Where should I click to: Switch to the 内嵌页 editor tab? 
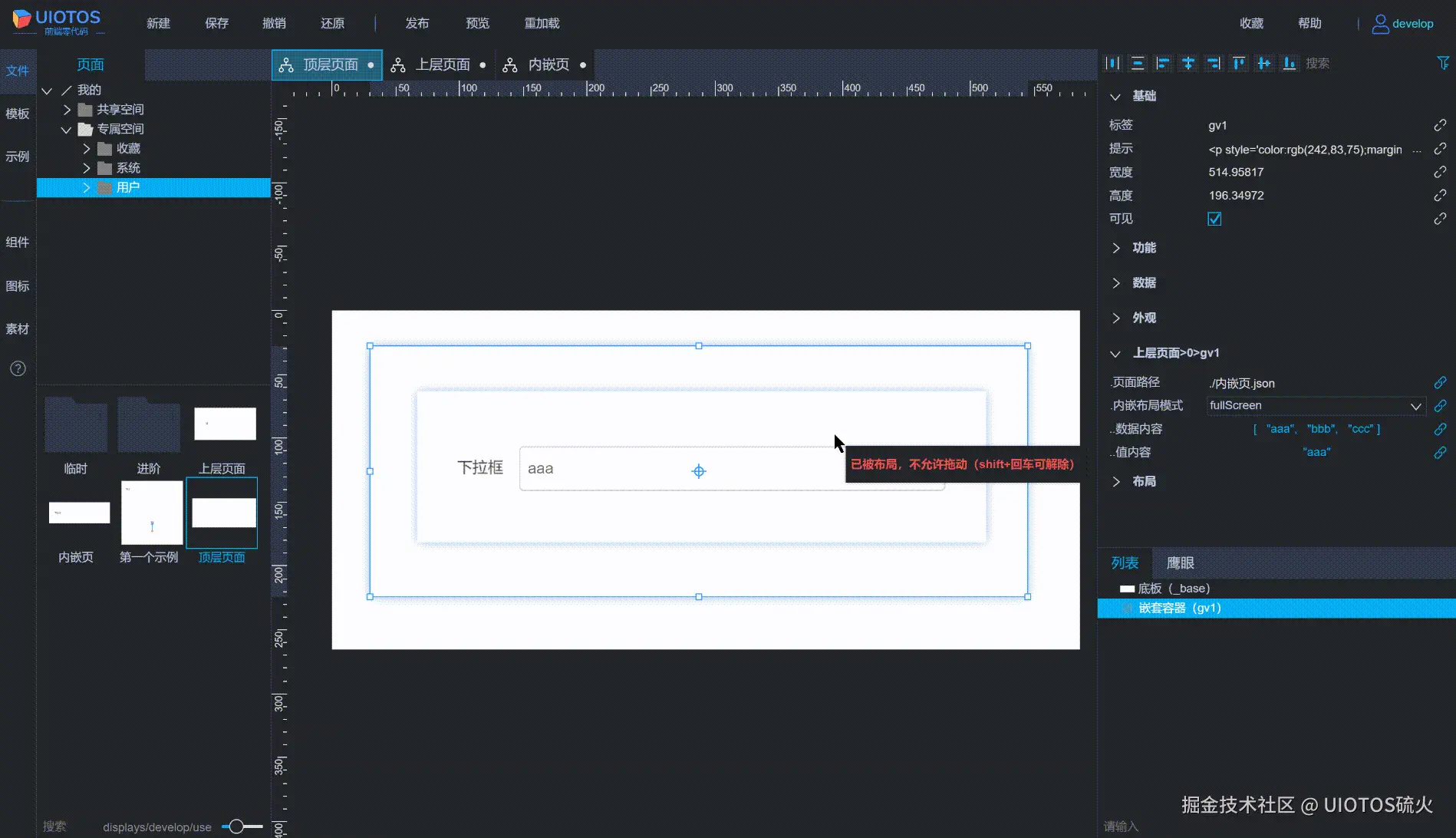coord(546,65)
